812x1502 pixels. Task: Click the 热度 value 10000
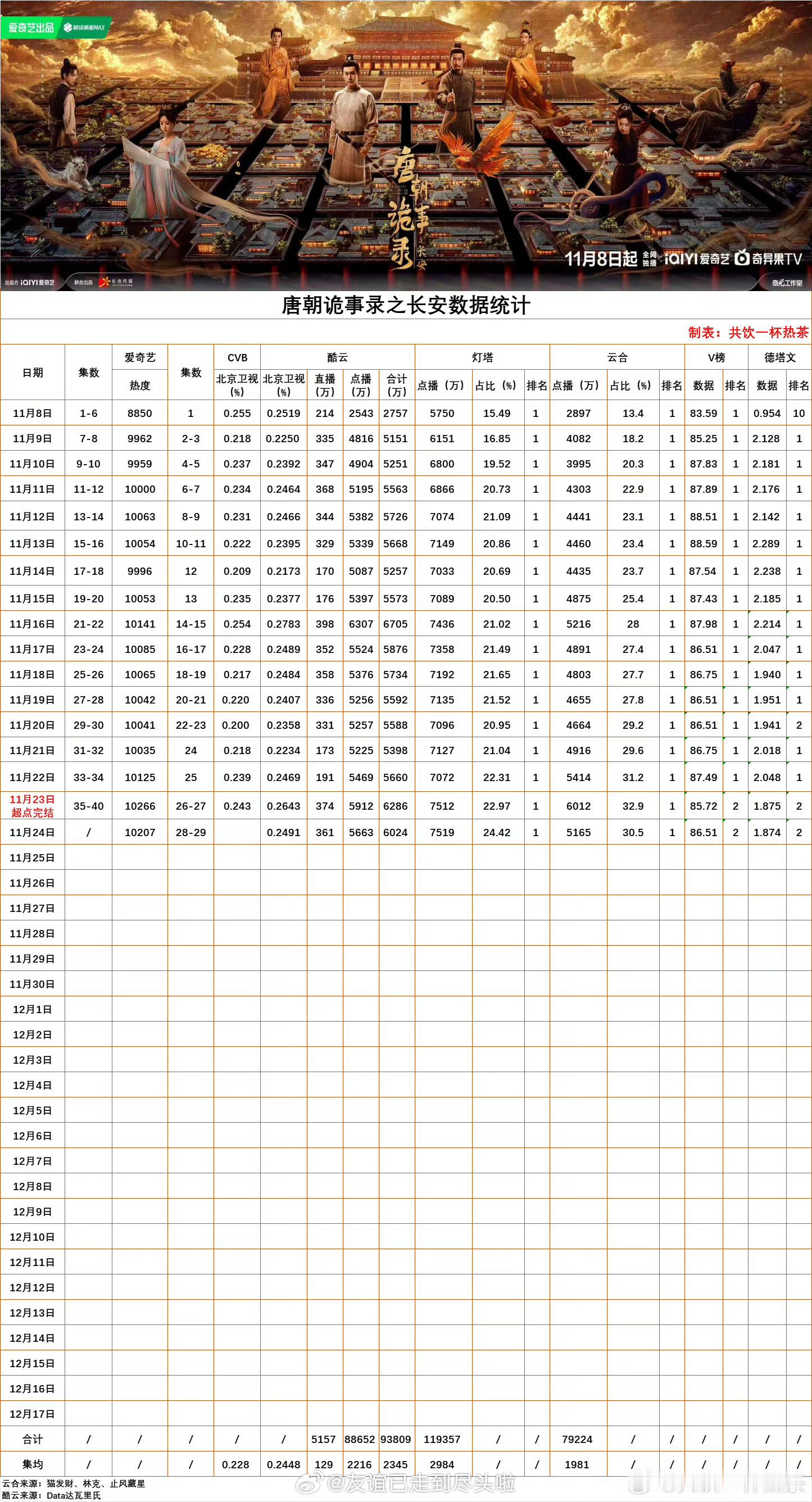click(140, 489)
